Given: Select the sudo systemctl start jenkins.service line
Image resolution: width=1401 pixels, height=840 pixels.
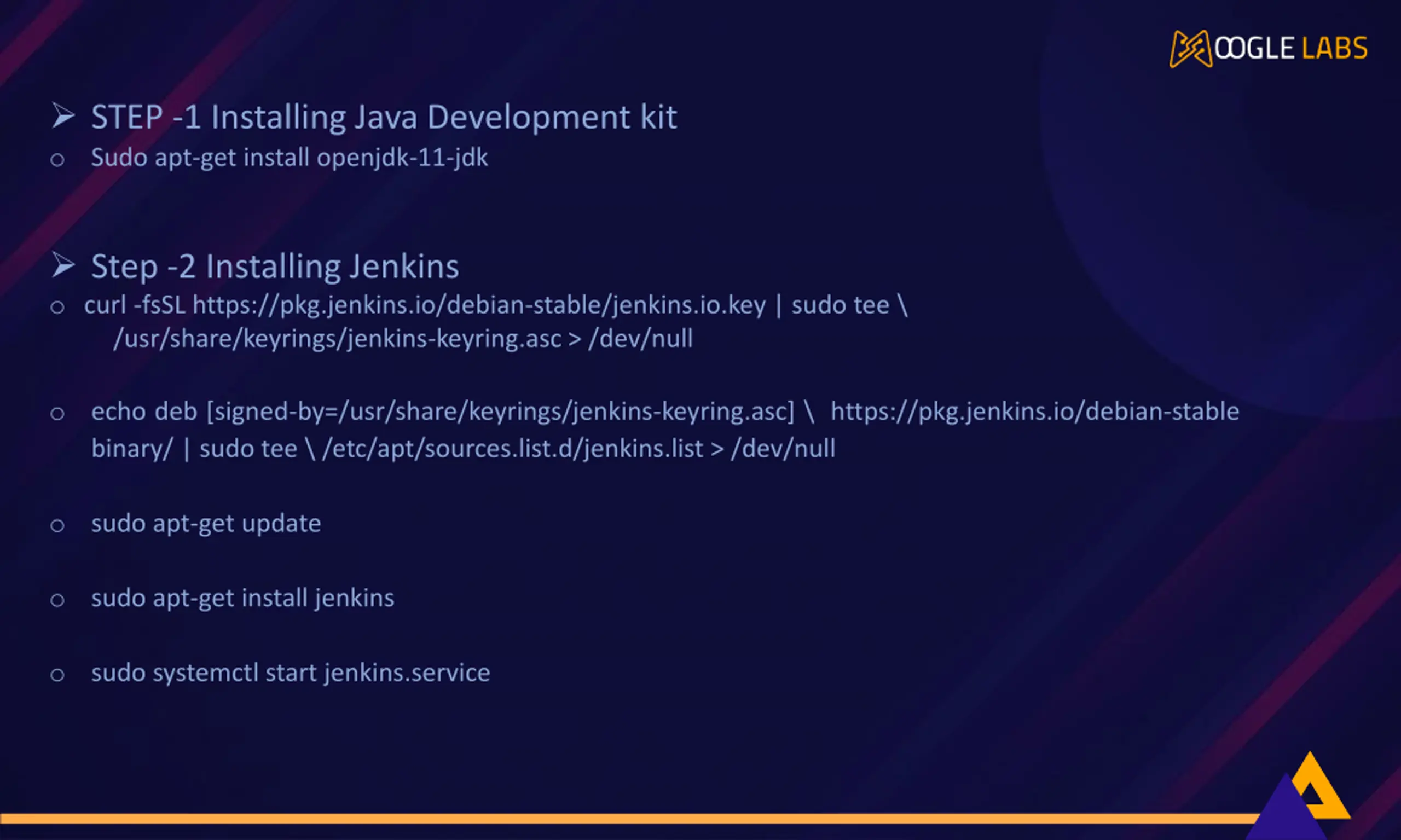Looking at the screenshot, I should [291, 673].
